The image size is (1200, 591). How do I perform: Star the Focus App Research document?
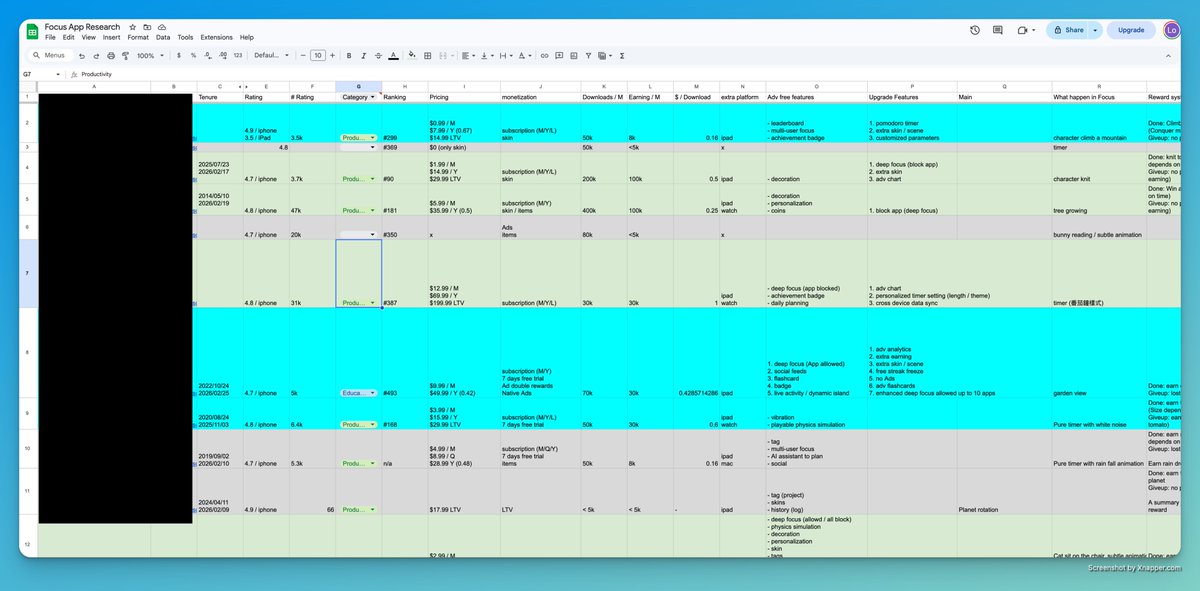point(132,27)
